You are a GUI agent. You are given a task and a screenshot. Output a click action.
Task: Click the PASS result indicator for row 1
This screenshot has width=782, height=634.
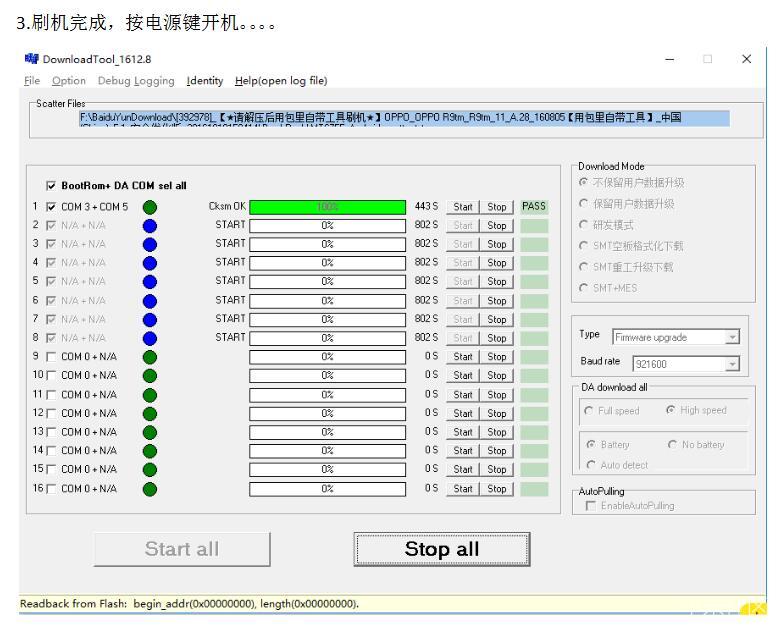click(x=534, y=207)
